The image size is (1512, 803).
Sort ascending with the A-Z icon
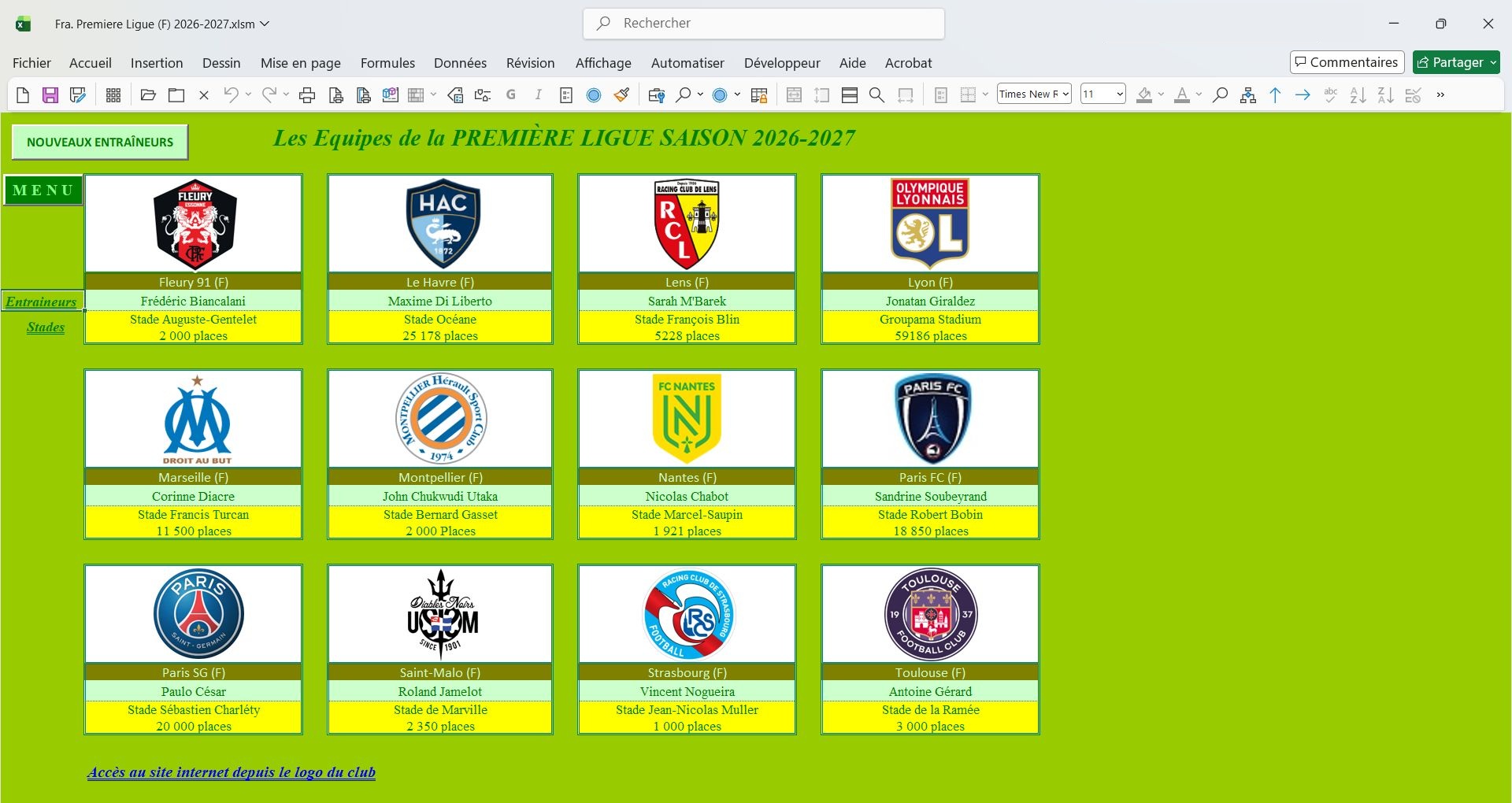1358,95
